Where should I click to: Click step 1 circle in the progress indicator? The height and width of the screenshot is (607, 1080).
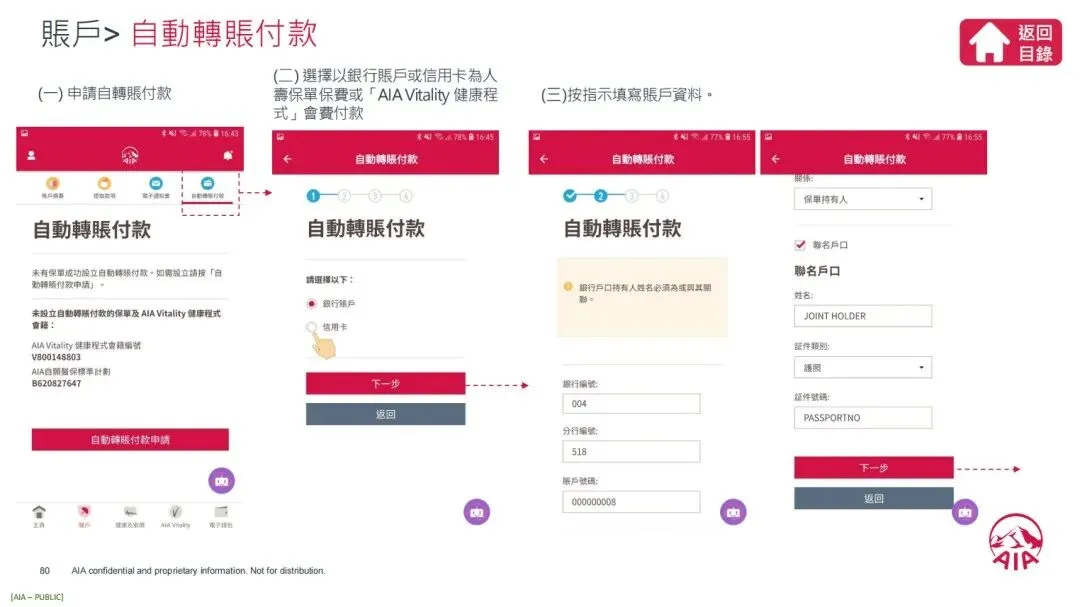tap(313, 196)
